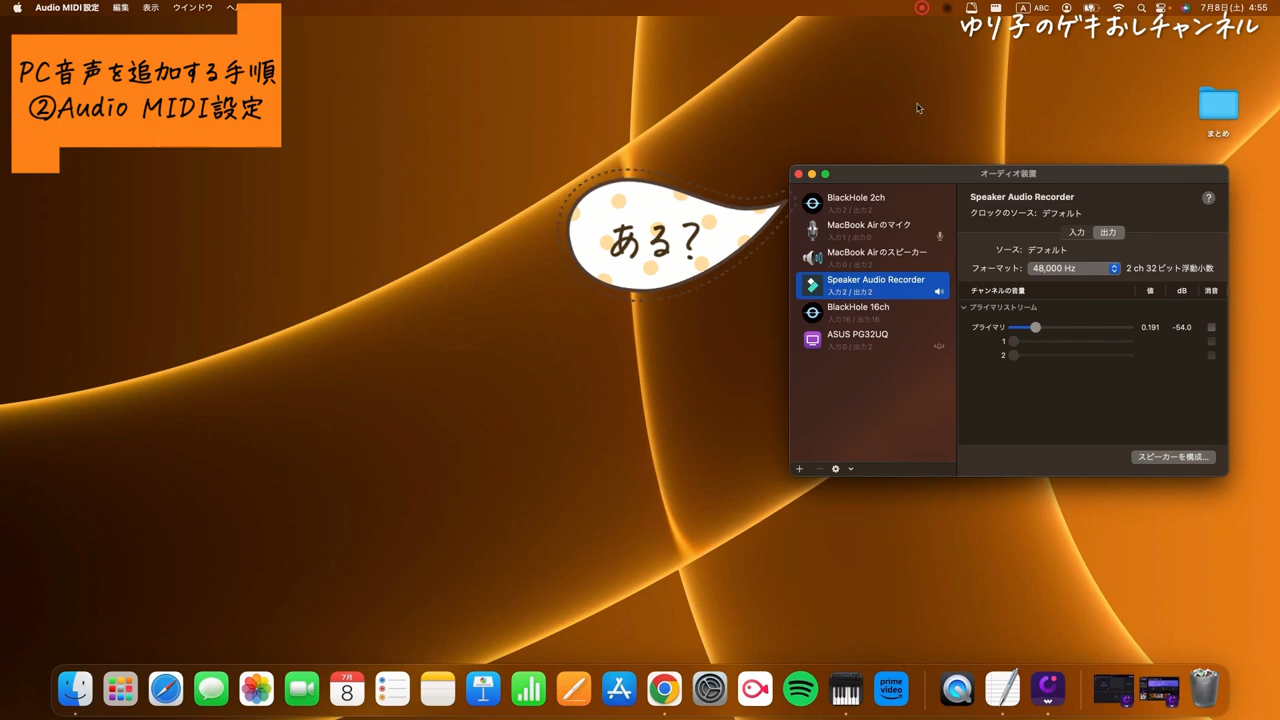Open Reminders from the Dock
The height and width of the screenshot is (720, 1280).
tap(392, 689)
